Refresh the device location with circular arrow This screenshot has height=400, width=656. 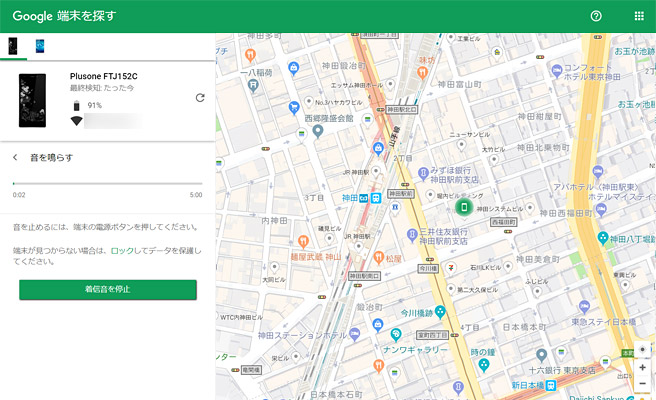[200, 97]
